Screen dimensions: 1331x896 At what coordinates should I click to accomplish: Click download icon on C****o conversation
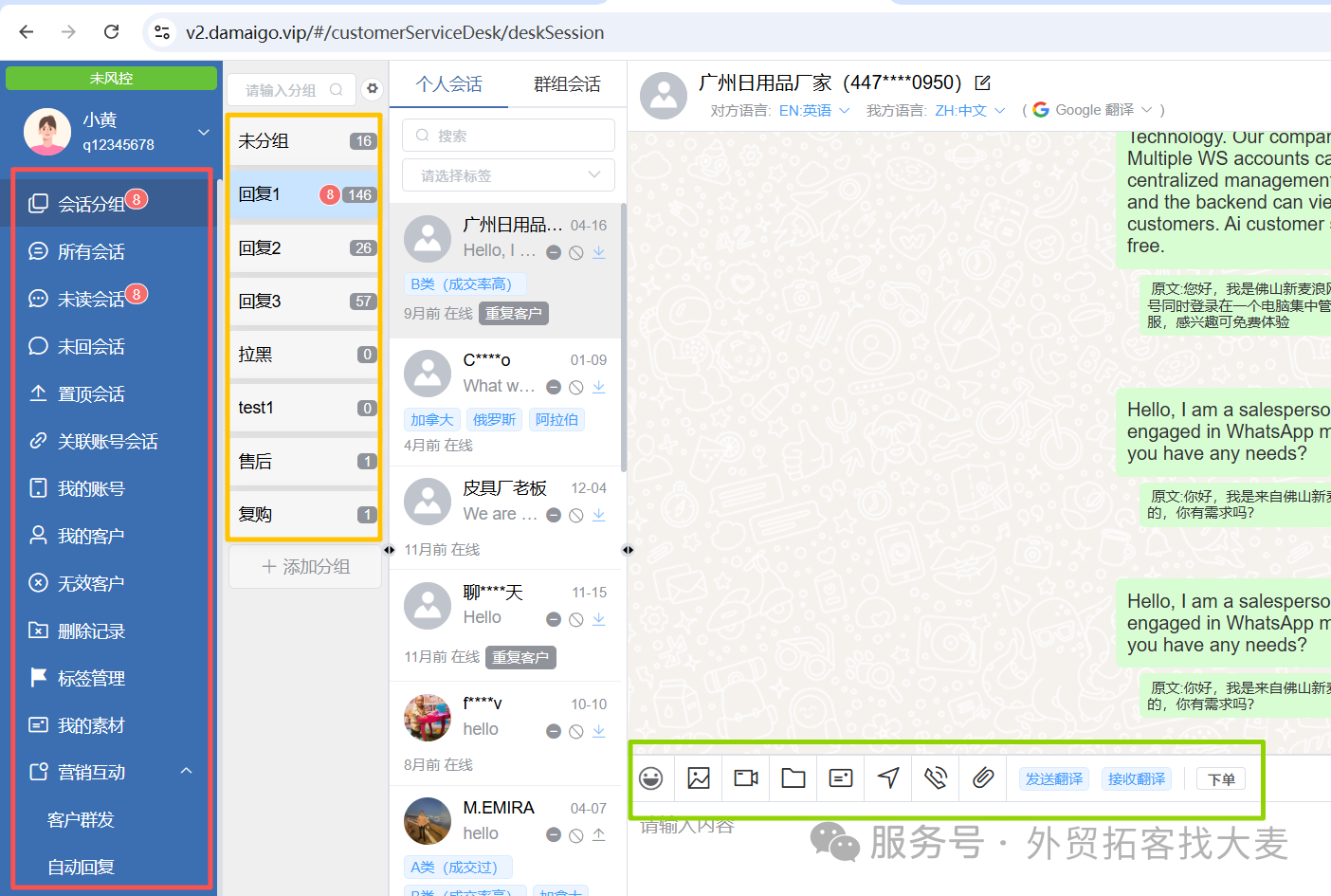click(599, 387)
